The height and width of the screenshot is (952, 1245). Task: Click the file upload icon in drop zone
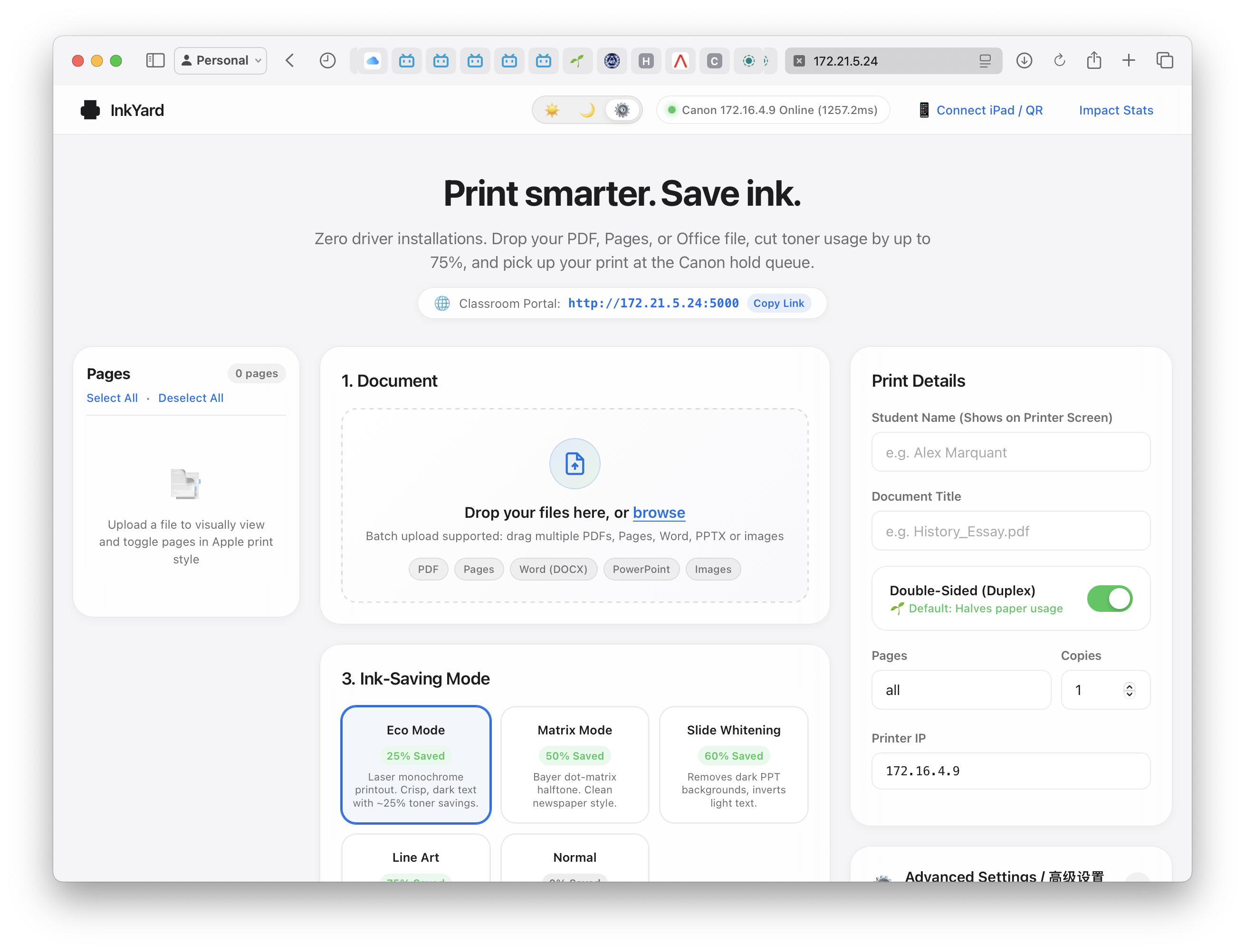[575, 464]
